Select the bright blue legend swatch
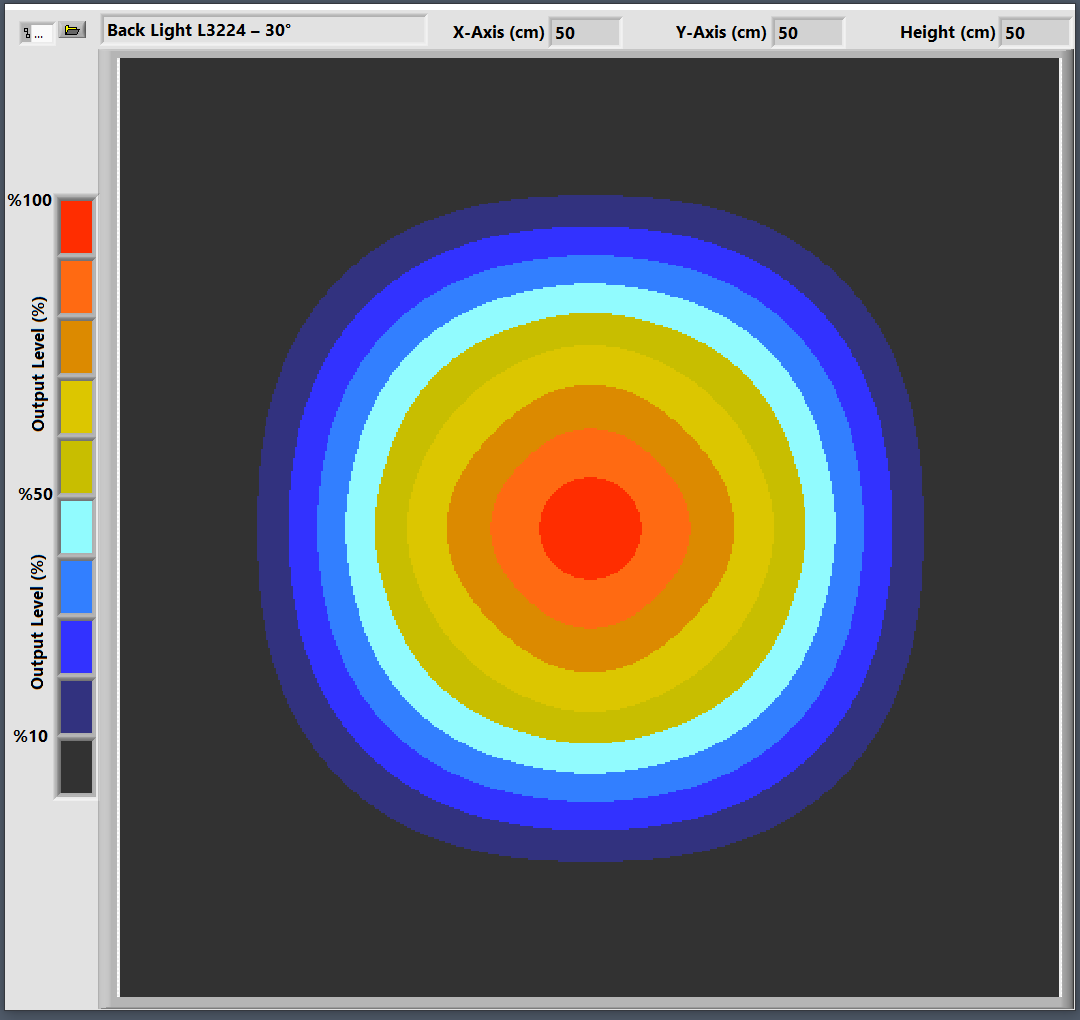 coord(76,647)
